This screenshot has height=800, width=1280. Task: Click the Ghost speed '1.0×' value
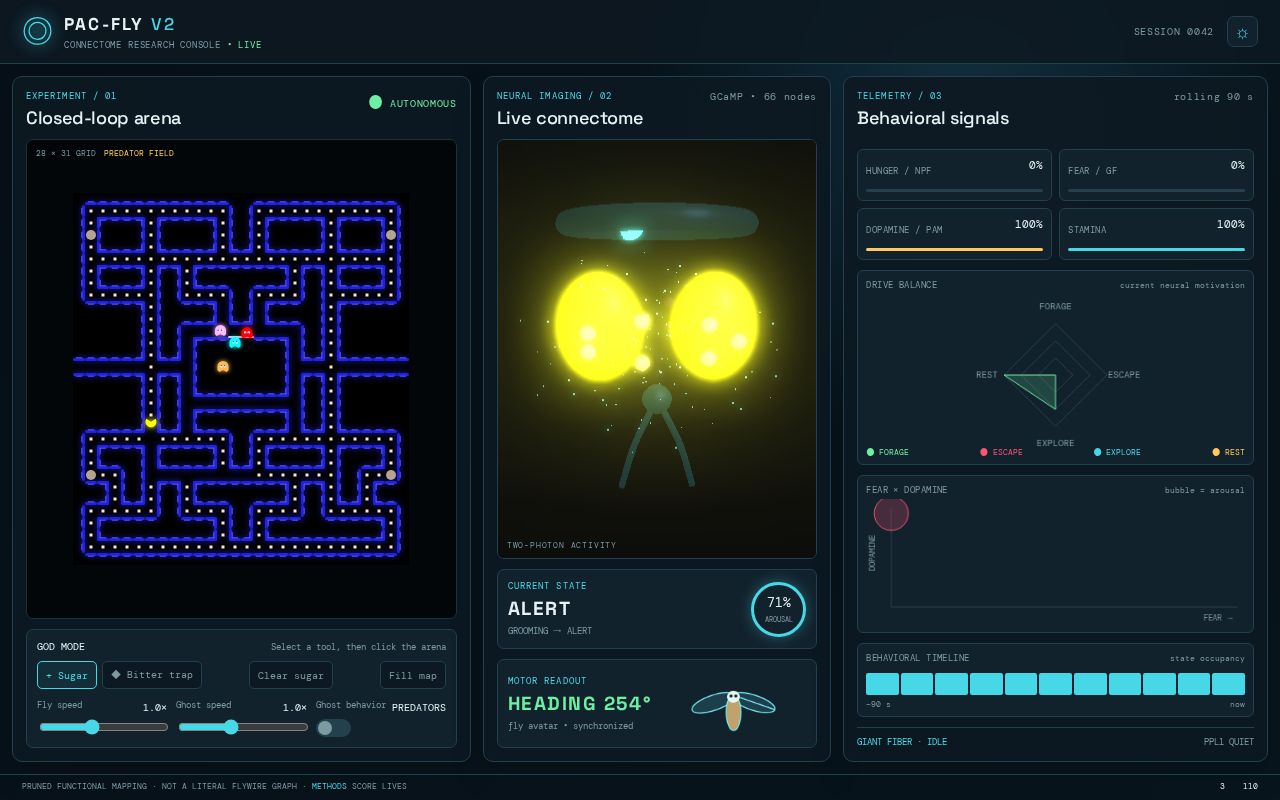(x=295, y=708)
